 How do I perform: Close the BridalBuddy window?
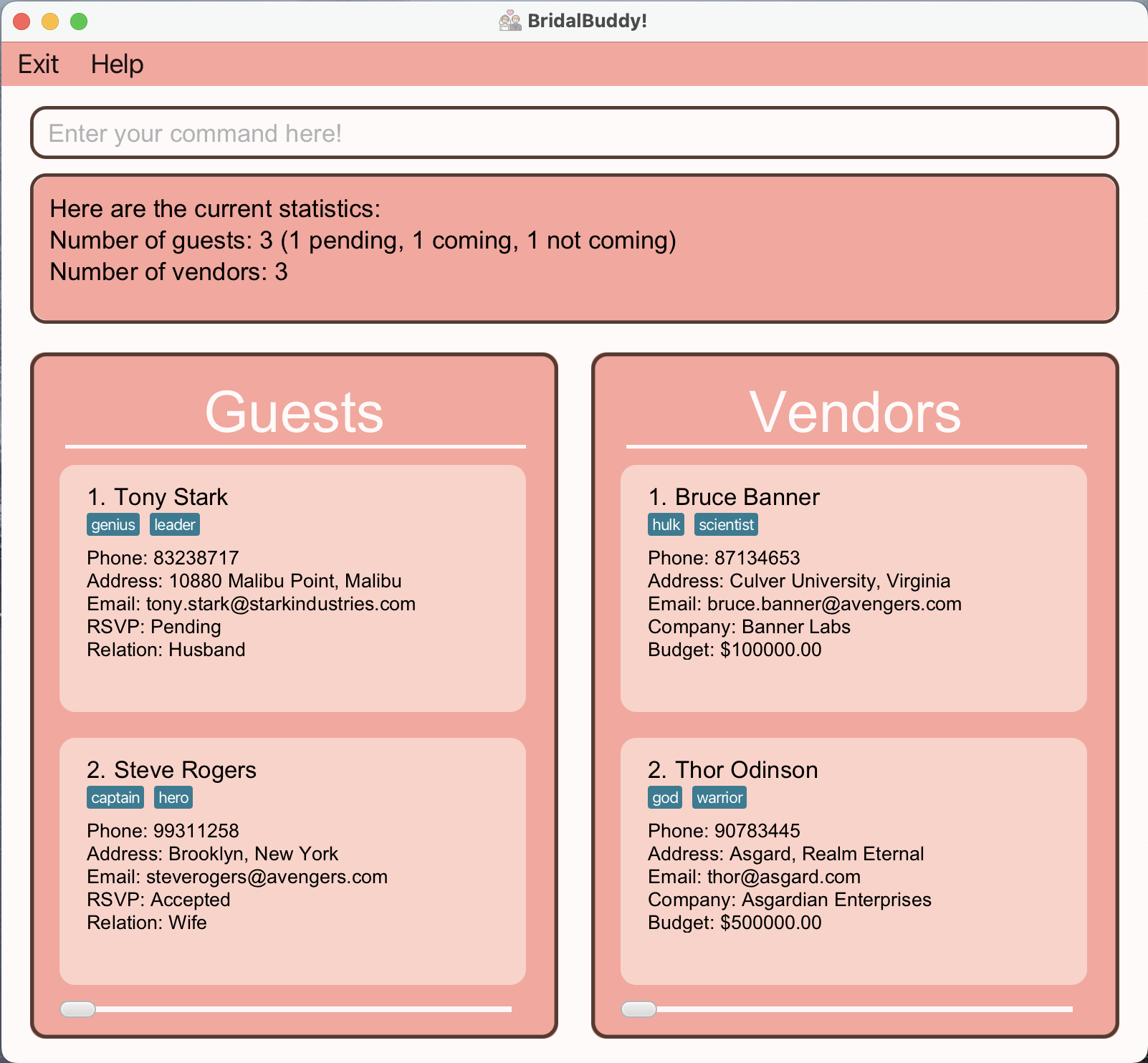click(x=21, y=21)
